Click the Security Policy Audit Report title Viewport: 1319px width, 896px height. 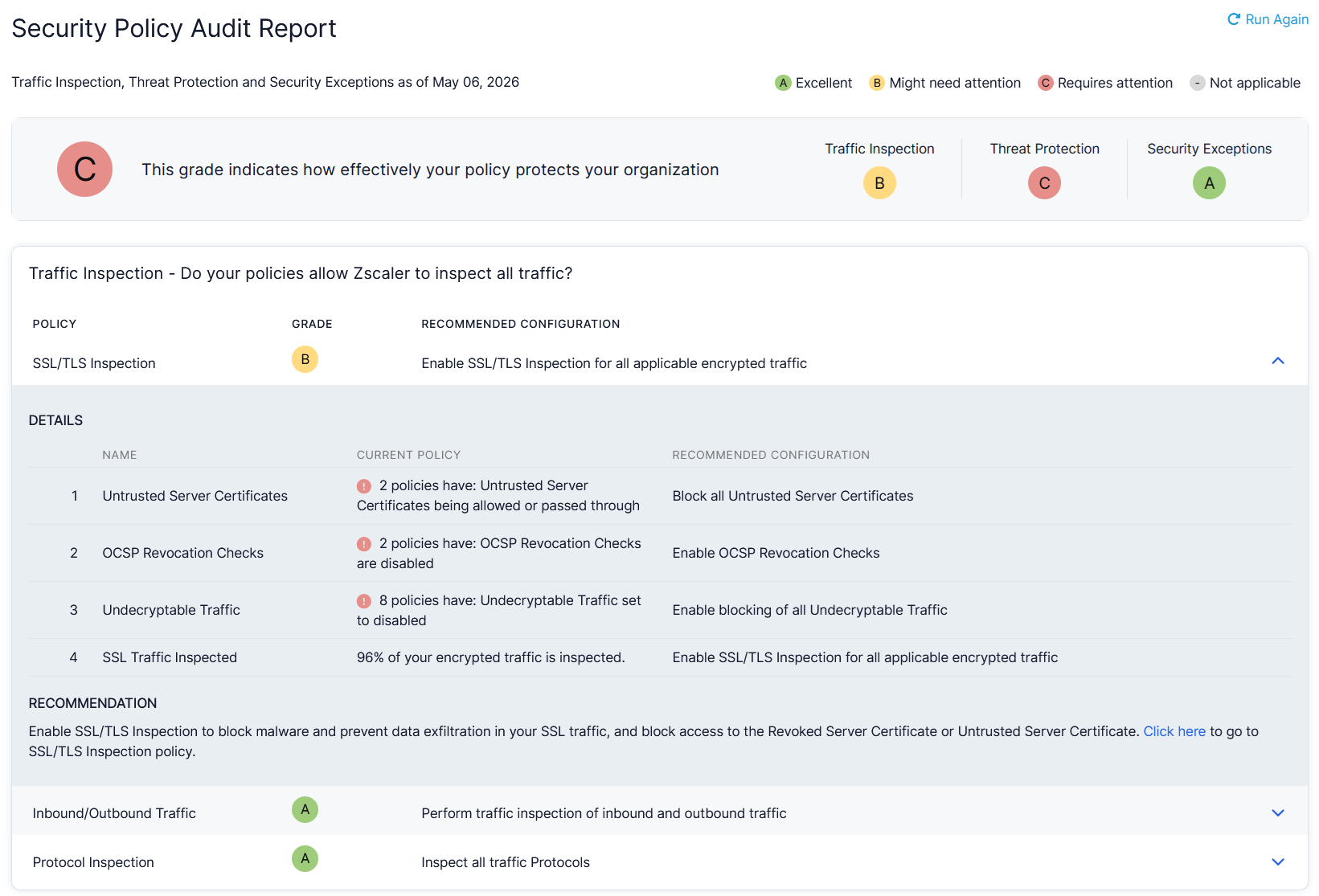coord(174,28)
